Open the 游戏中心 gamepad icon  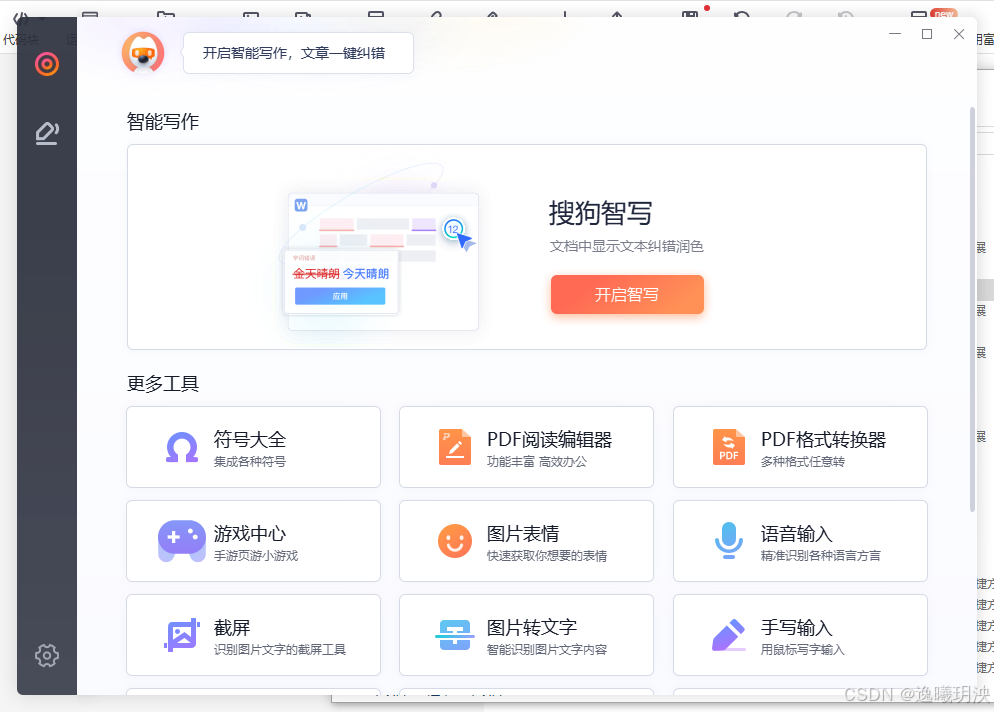182,541
